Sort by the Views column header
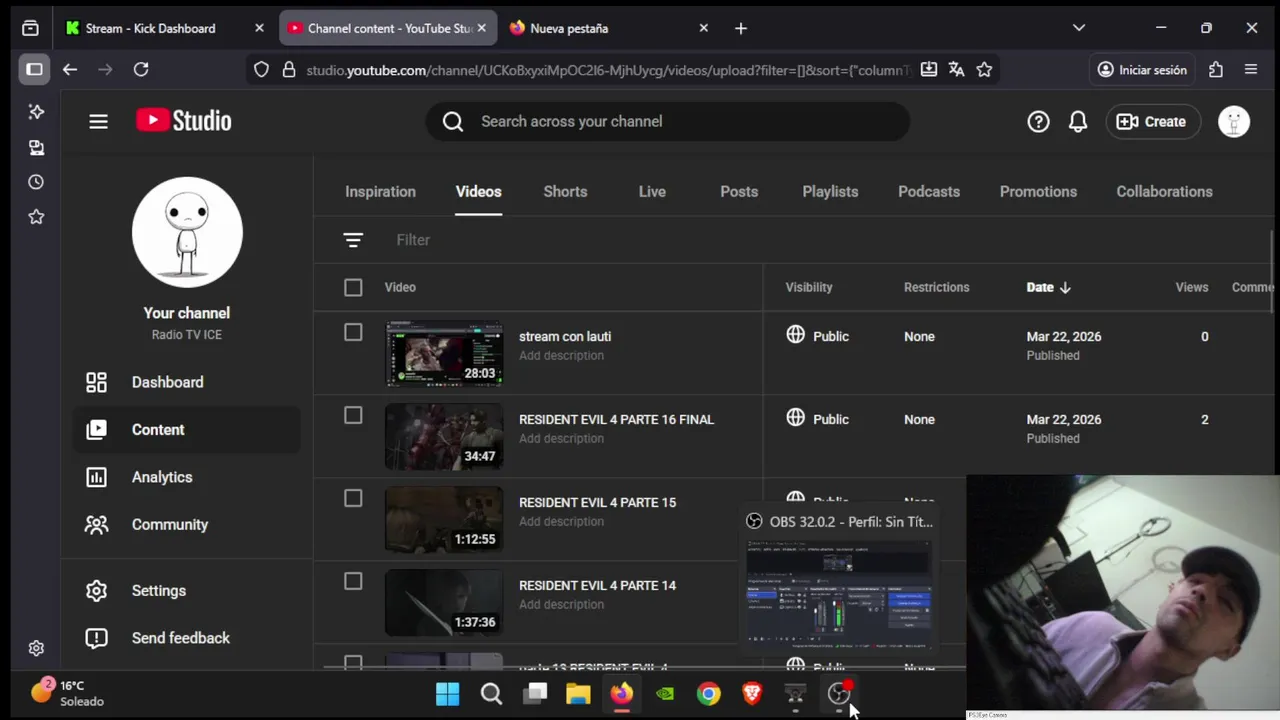The image size is (1280, 720). pyautogui.click(x=1192, y=288)
